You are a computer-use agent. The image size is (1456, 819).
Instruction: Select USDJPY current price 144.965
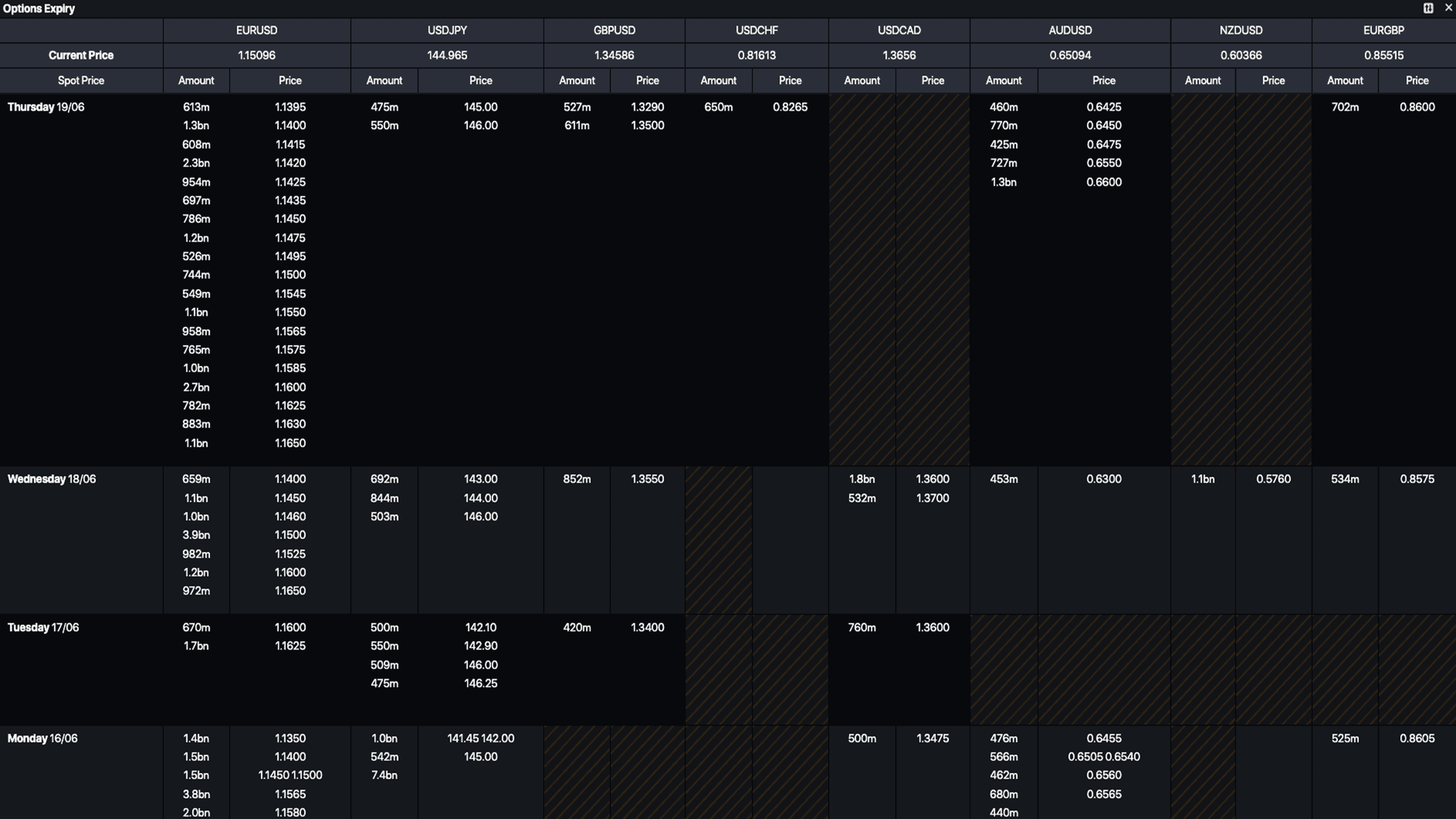(447, 55)
